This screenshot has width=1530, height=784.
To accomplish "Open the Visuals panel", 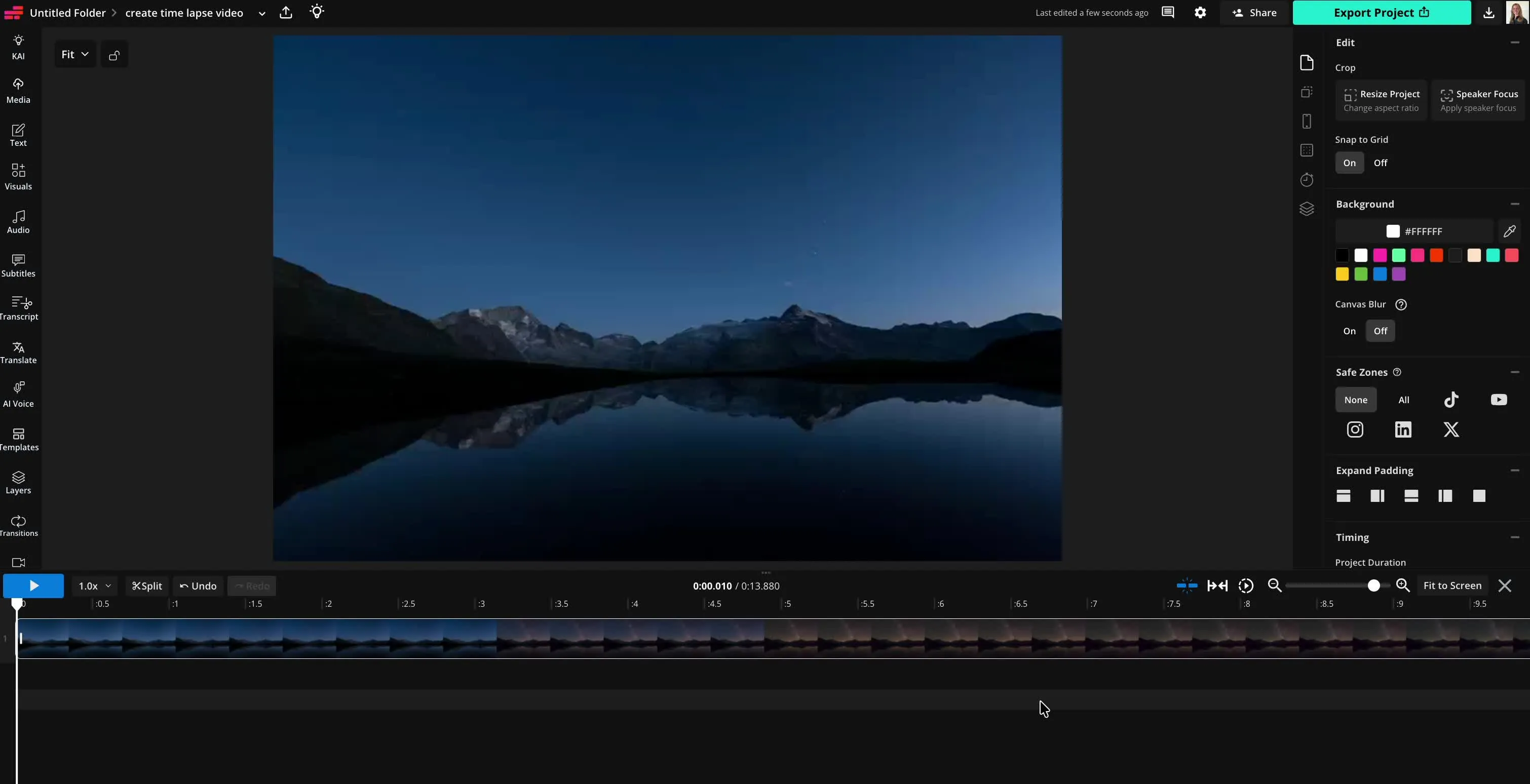I will 18,177.
